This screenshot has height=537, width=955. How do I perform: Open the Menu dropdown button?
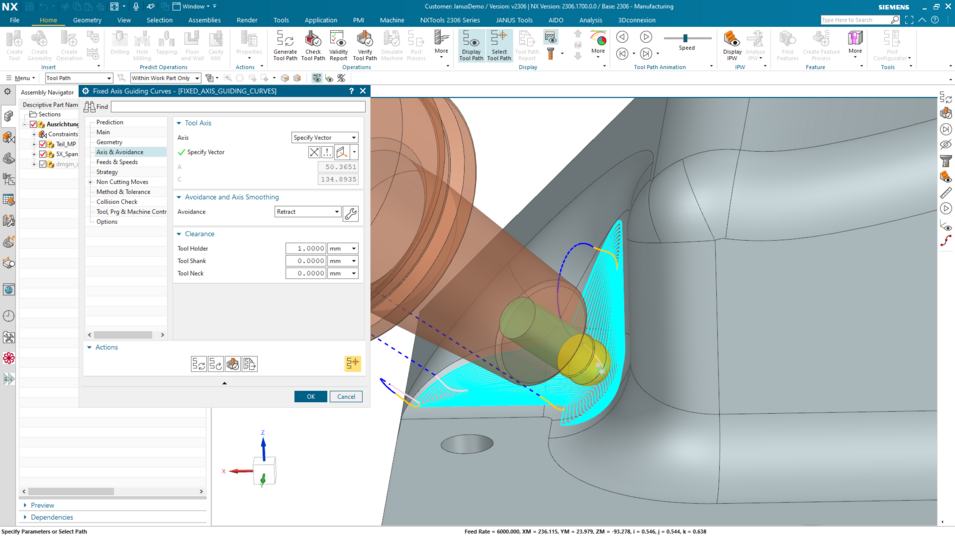pos(20,78)
